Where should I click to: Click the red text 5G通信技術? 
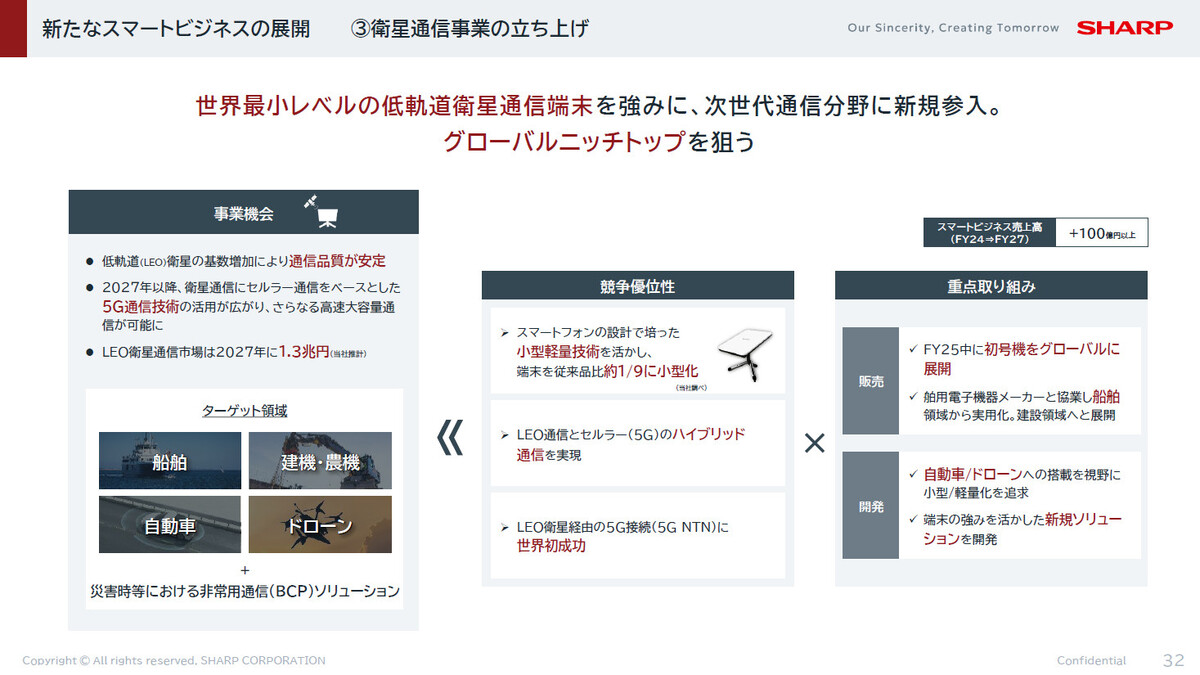(x=139, y=307)
